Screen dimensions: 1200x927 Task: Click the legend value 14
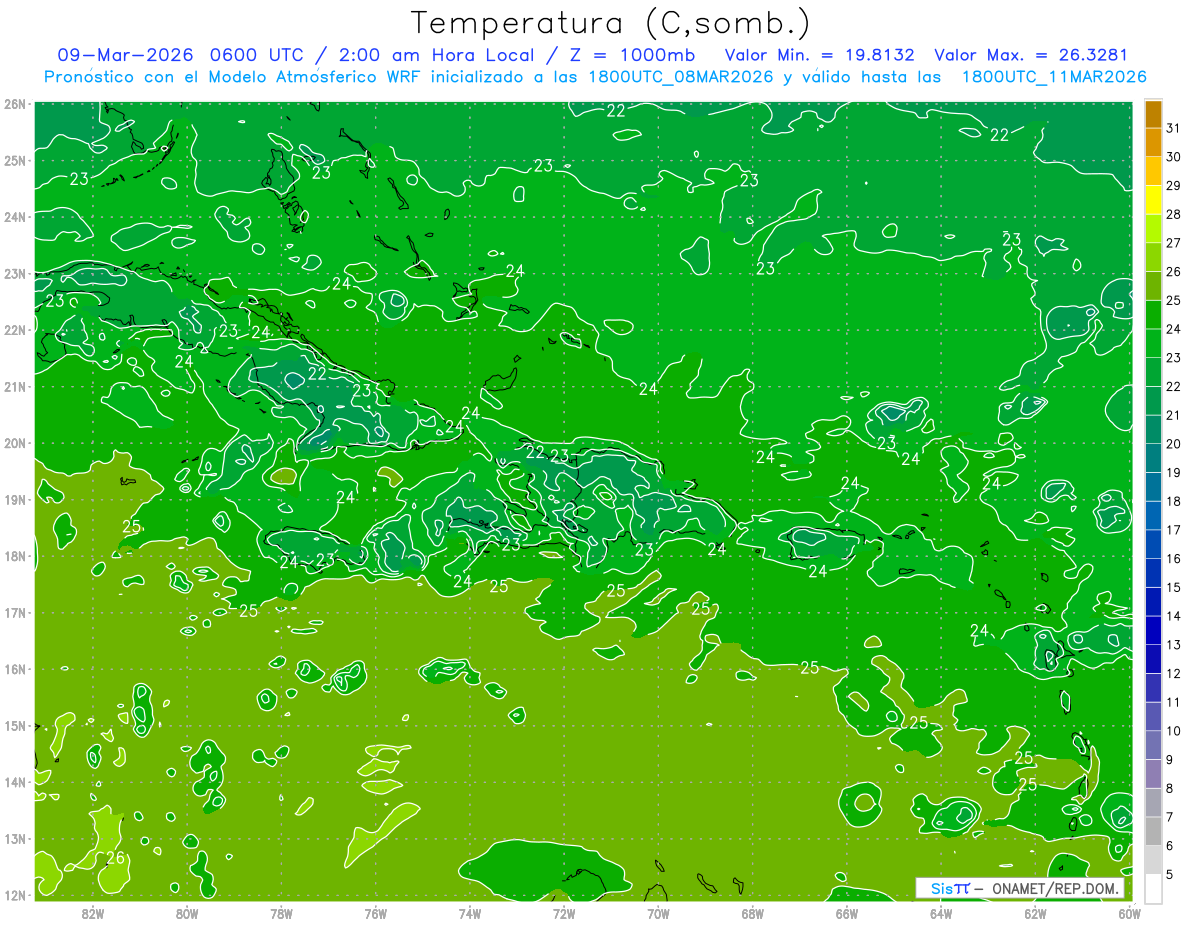click(x=1173, y=616)
